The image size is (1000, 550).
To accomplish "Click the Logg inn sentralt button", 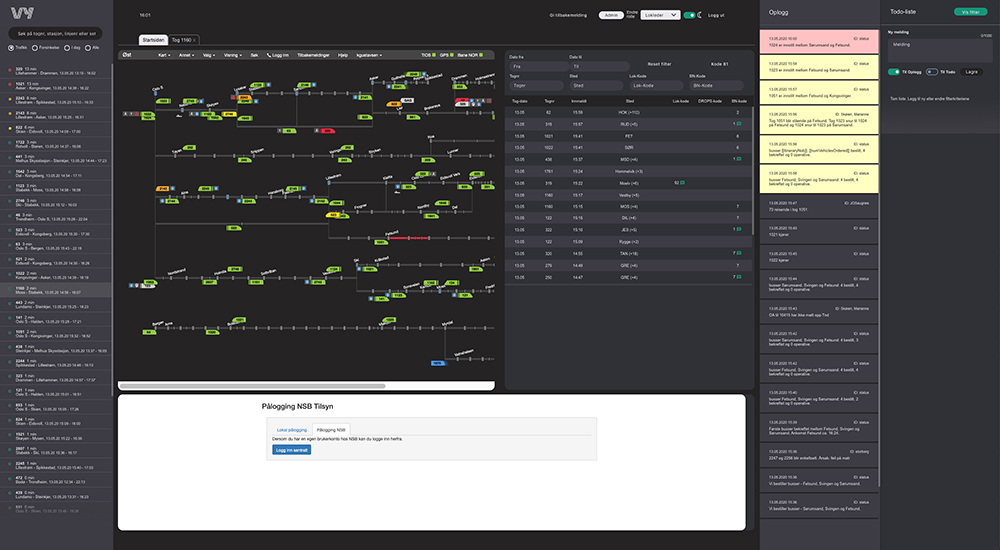I will [x=291, y=450].
